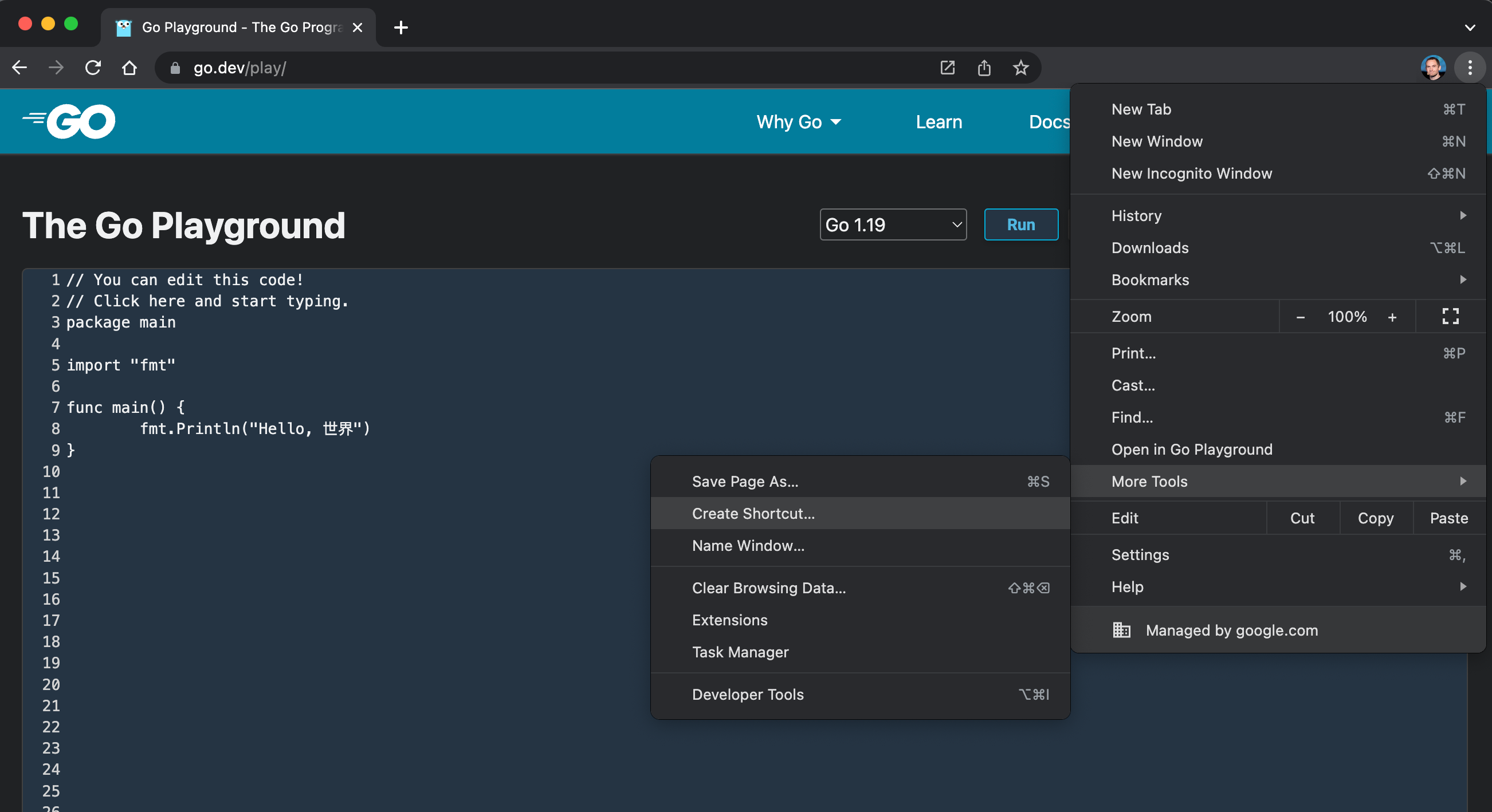This screenshot has height=812, width=1492.
Task: Click the Run button
Action: click(1020, 224)
